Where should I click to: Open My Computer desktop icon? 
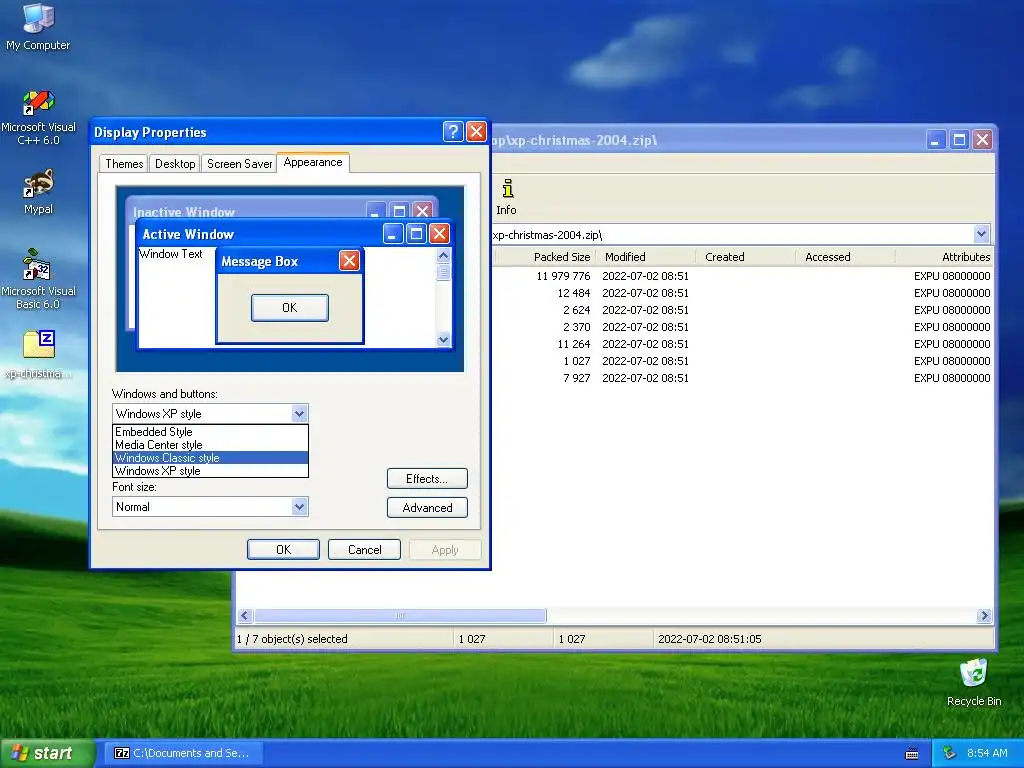38,26
